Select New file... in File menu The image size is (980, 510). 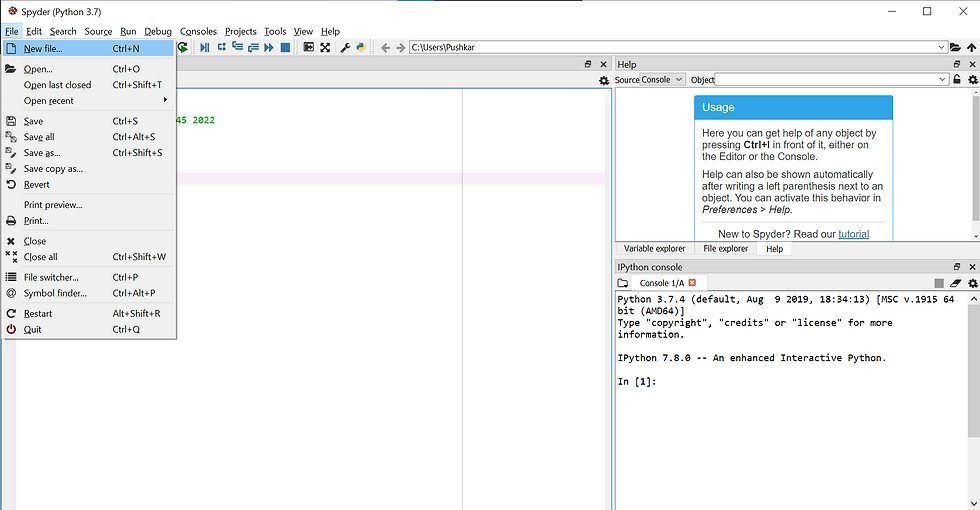coord(89,48)
